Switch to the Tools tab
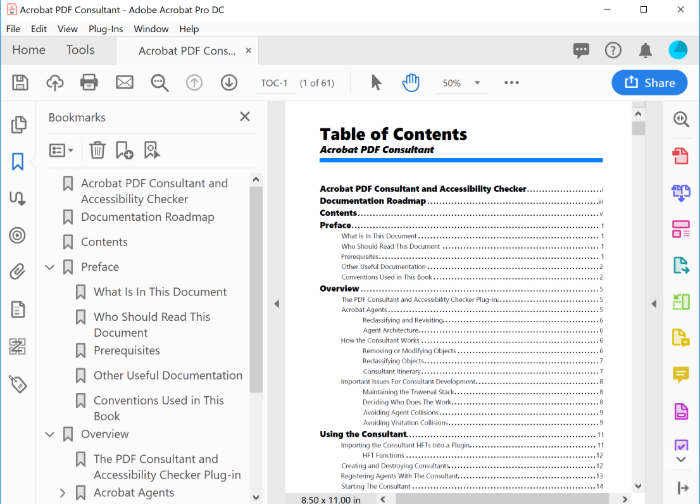Image resolution: width=700 pixels, height=504 pixels. pos(80,50)
